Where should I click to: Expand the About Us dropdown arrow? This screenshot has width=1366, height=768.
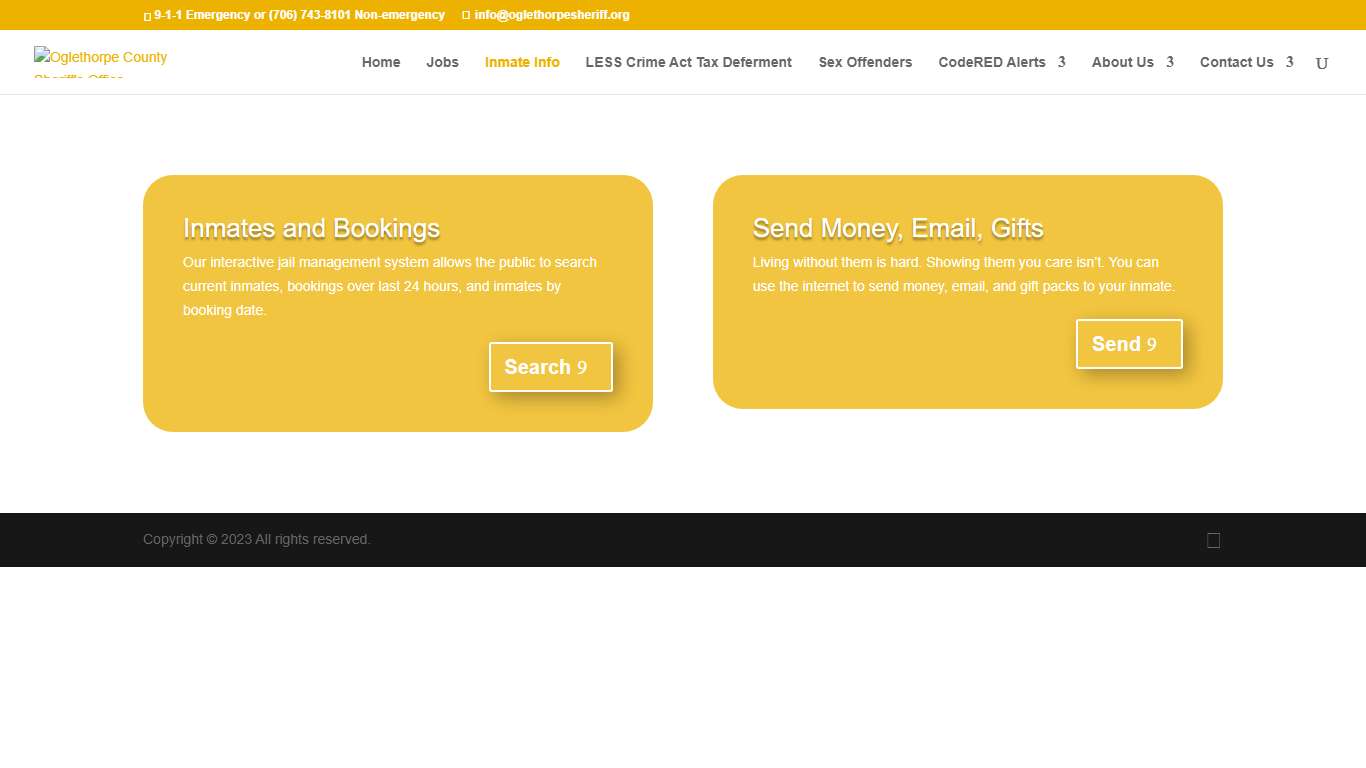(x=1169, y=62)
